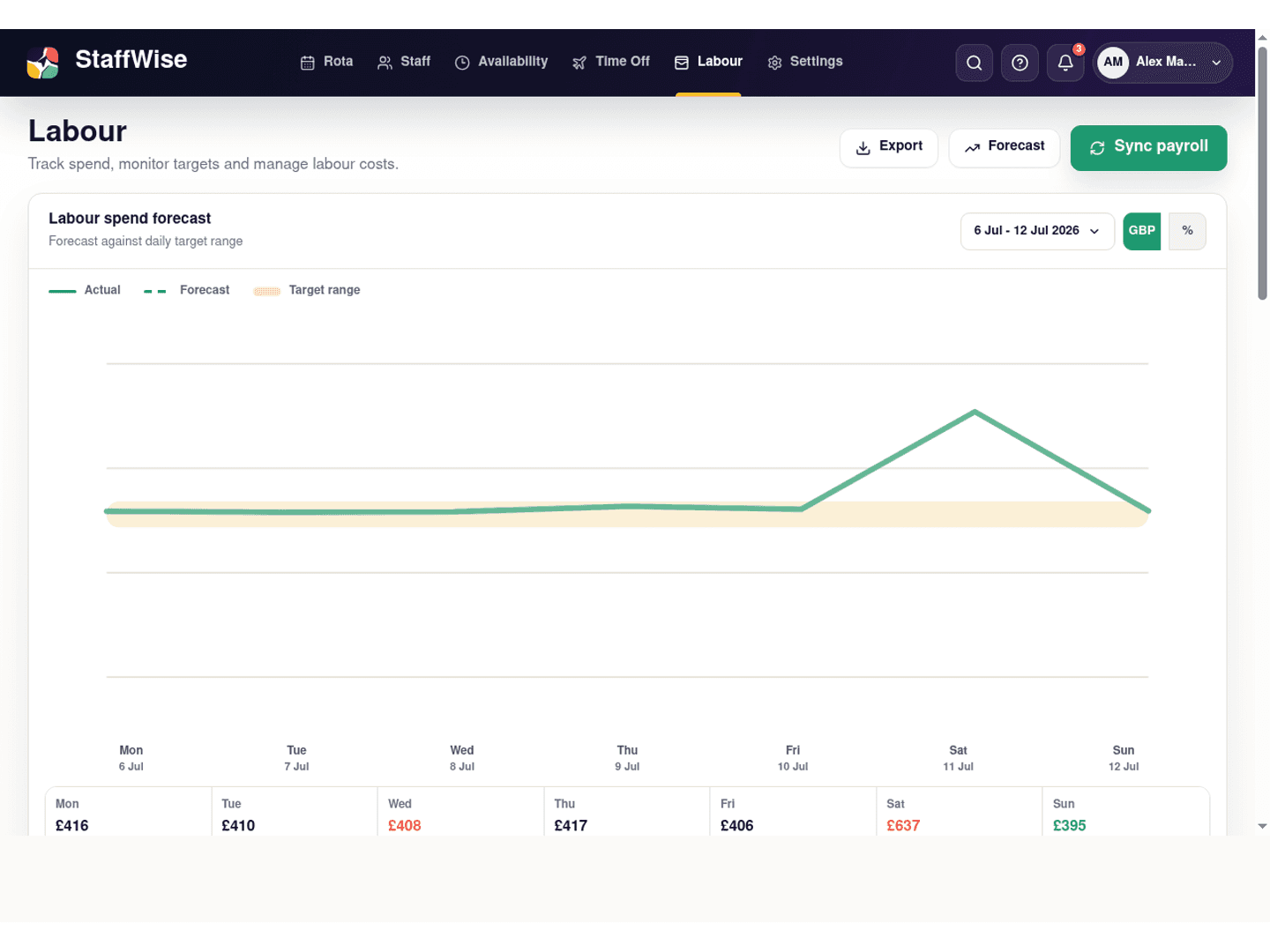
Task: Click the AM user avatar
Action: pyautogui.click(x=1113, y=62)
